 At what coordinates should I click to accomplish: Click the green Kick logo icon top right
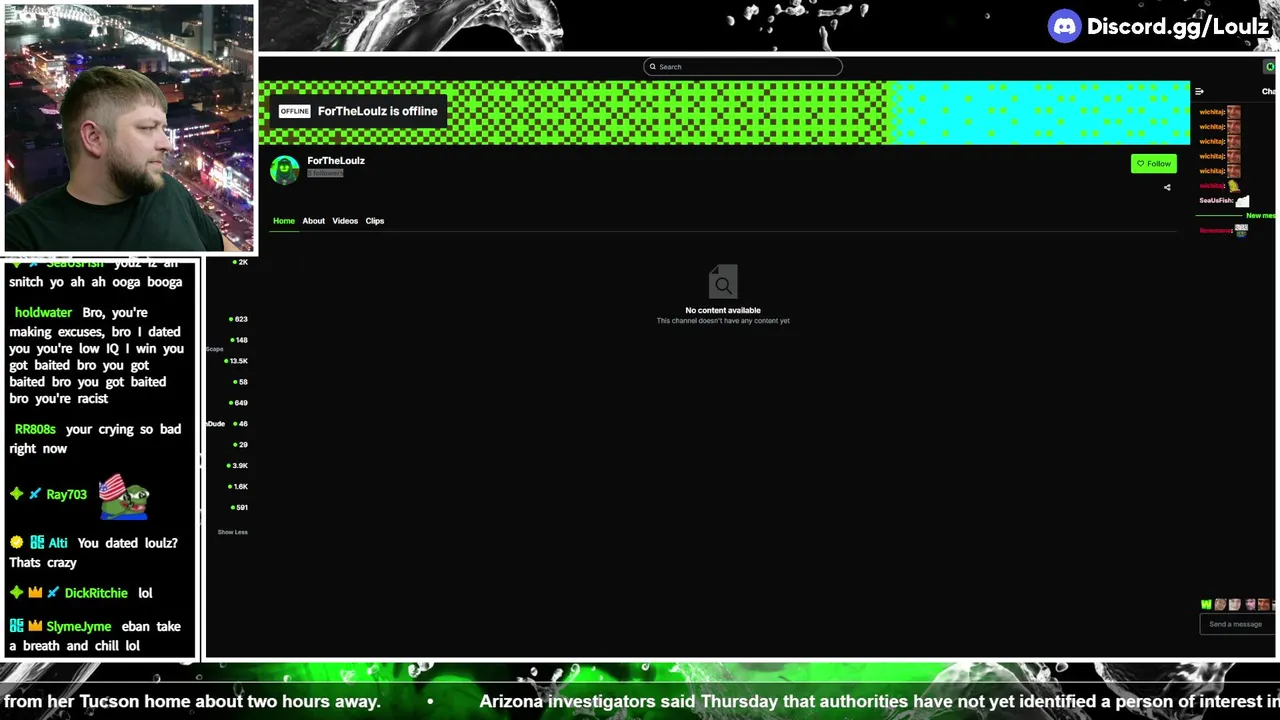(x=1270, y=67)
